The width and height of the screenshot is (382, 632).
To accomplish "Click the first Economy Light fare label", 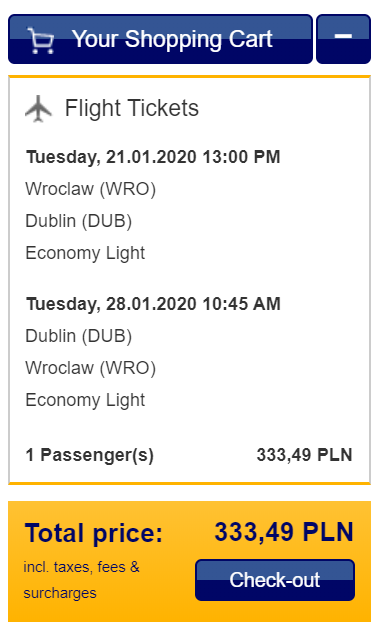I will point(85,253).
